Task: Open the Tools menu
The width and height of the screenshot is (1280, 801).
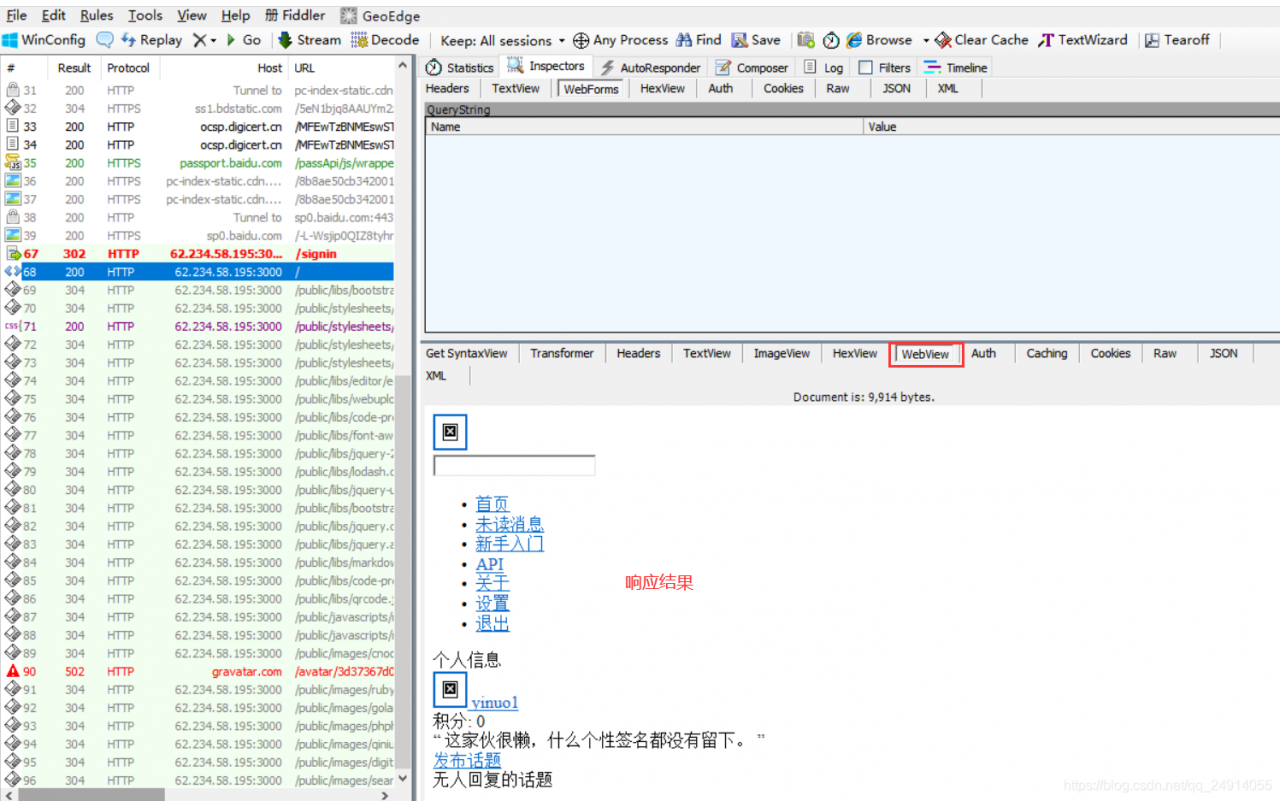Action: point(145,15)
